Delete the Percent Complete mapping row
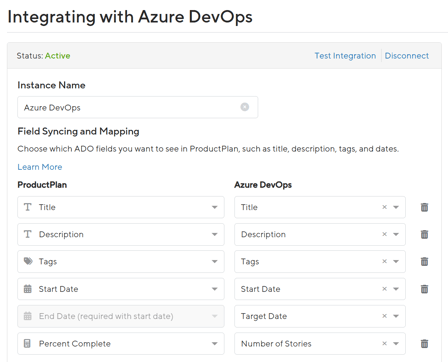 point(424,344)
